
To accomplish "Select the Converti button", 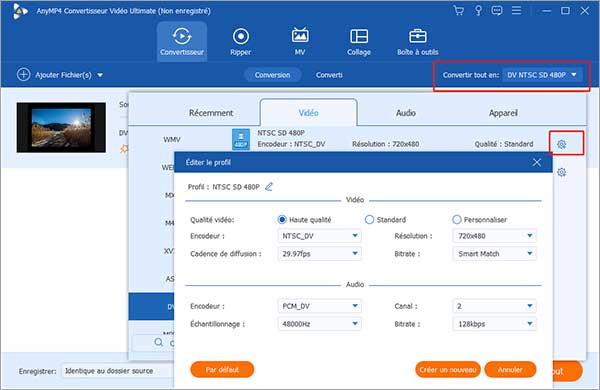I will coord(329,75).
